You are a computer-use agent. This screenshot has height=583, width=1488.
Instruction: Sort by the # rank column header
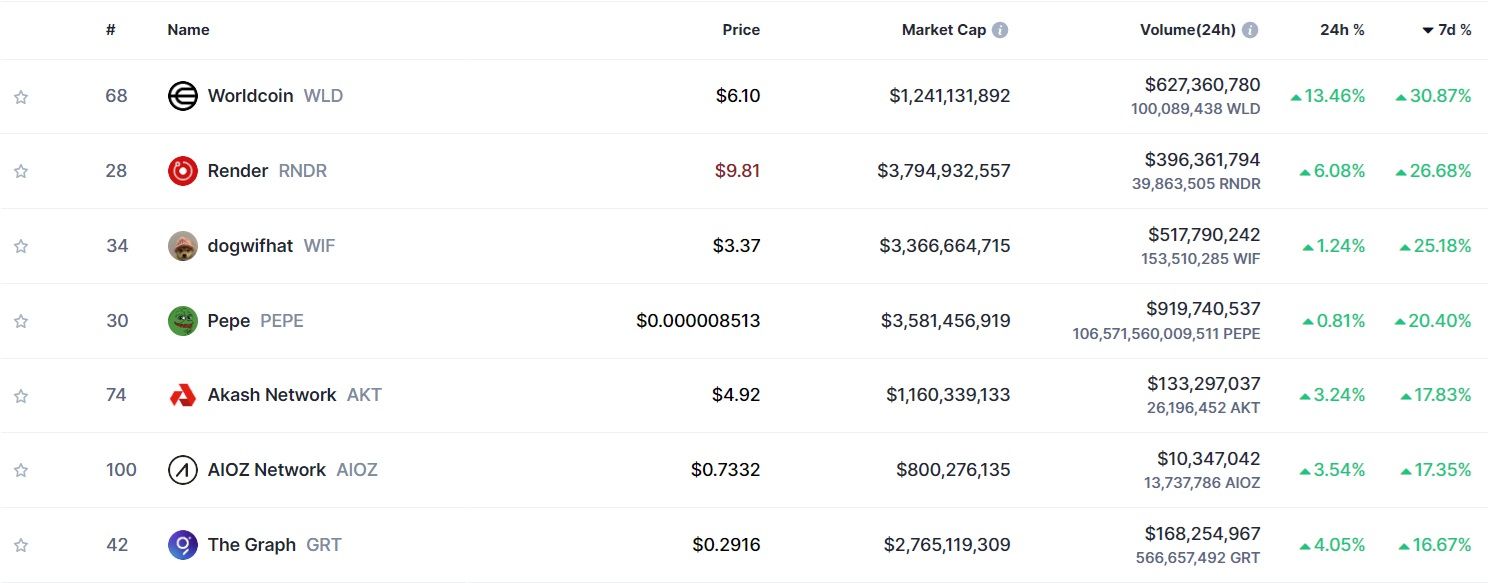coord(111,30)
